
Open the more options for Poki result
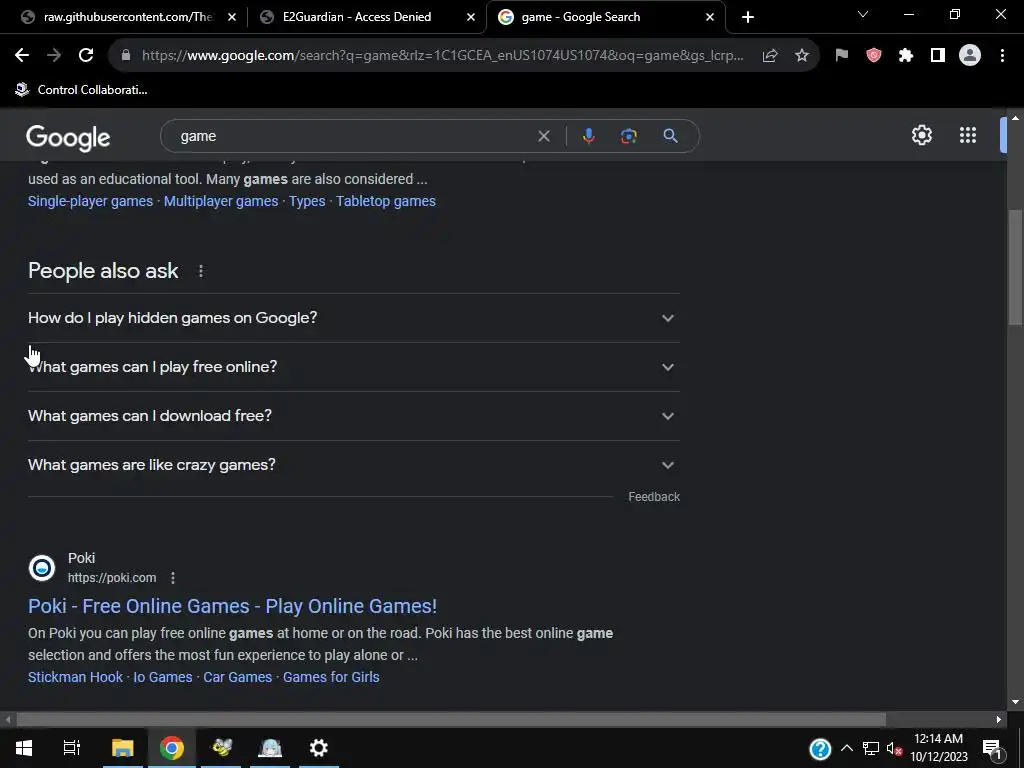pos(172,578)
